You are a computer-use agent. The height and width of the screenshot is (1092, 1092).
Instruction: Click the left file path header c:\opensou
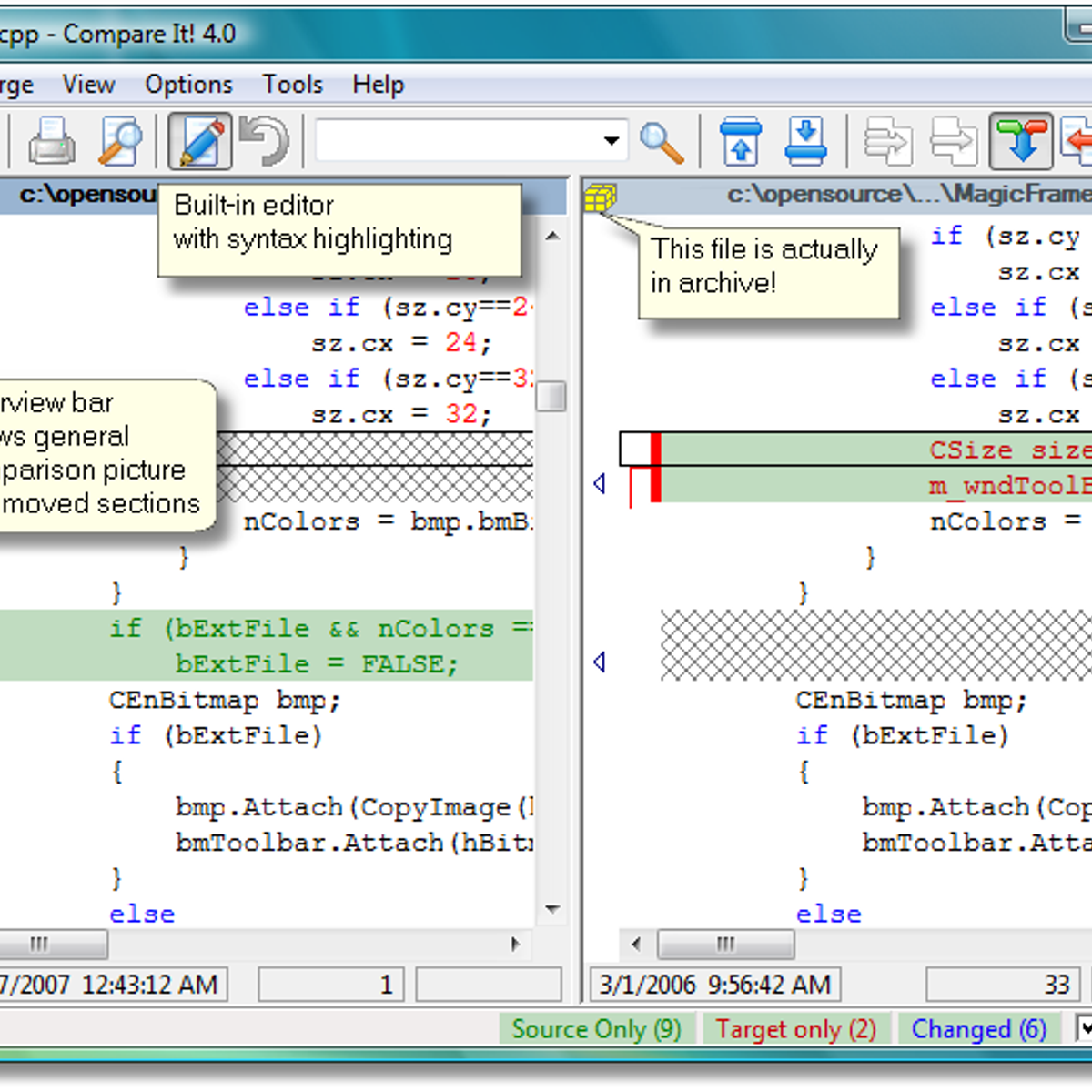(x=87, y=195)
